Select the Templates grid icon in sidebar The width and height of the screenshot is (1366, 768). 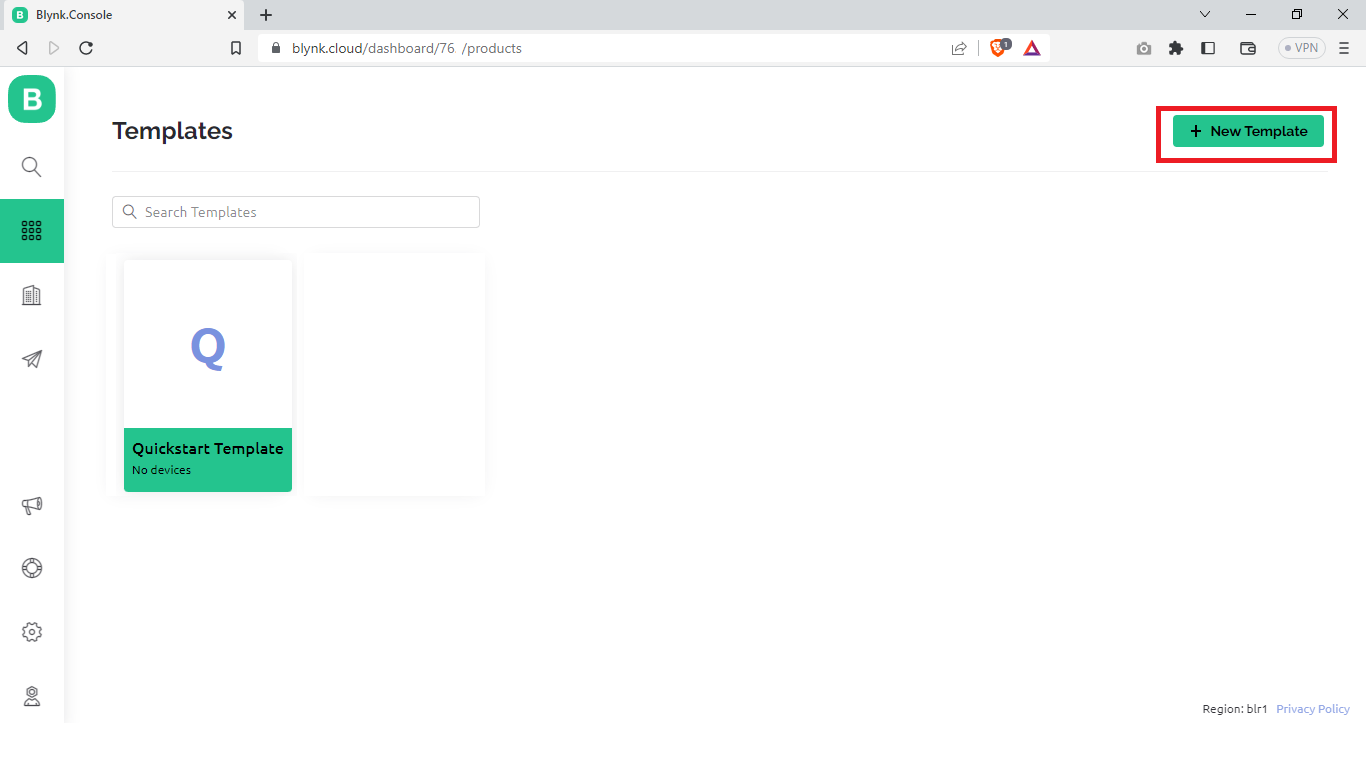(31, 231)
